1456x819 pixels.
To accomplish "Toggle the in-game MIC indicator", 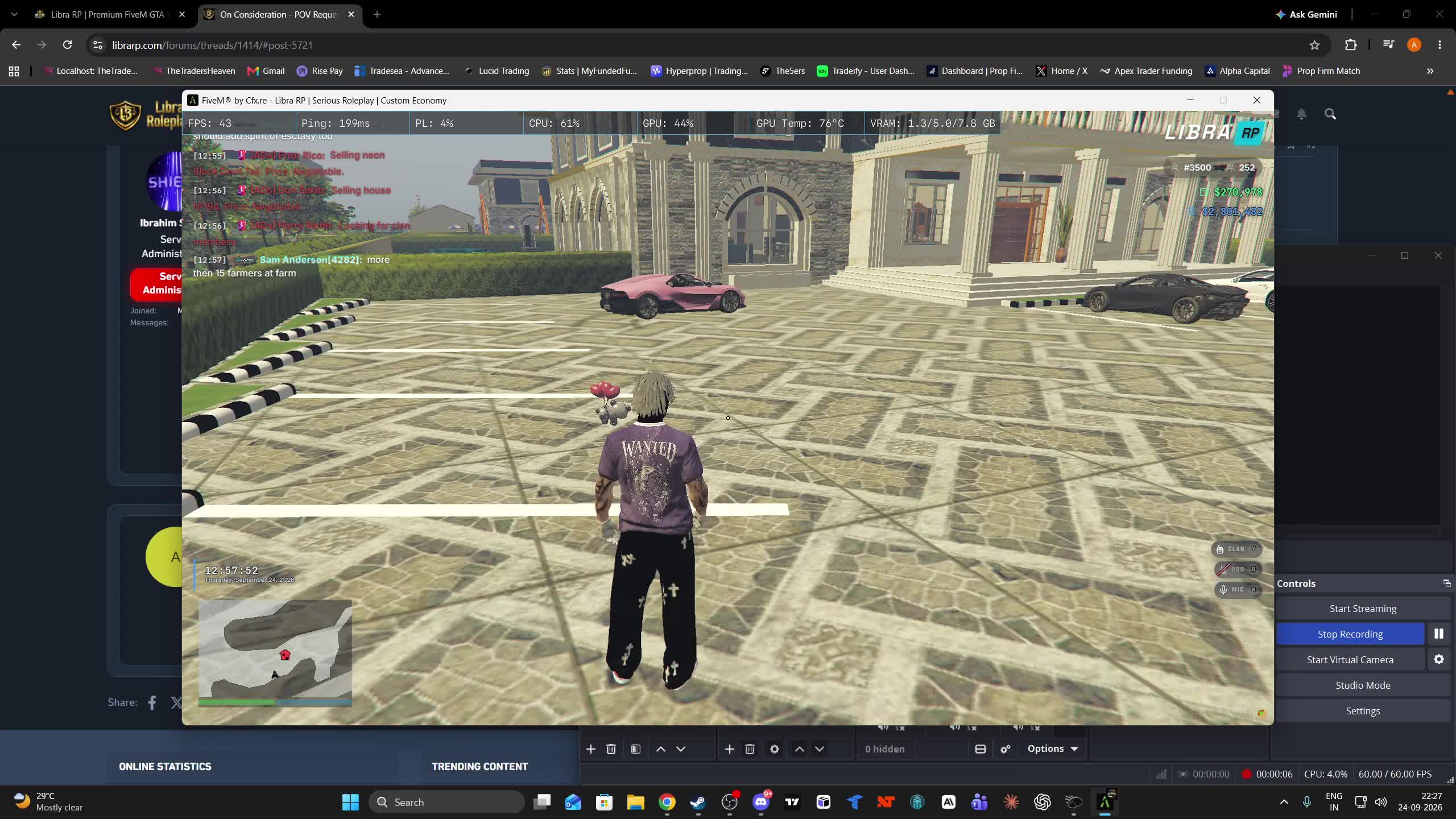I will [x=1238, y=589].
